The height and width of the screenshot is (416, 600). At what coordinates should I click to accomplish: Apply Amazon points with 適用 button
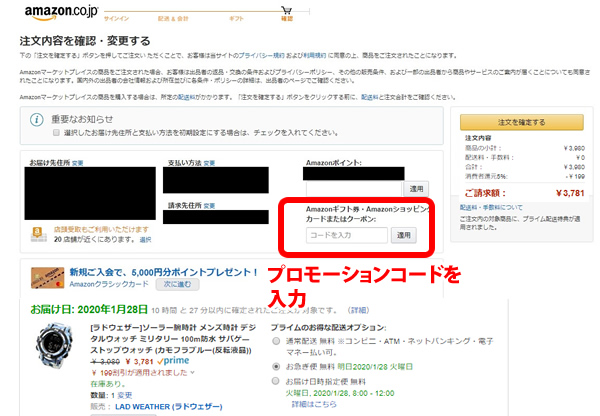[x=416, y=189]
